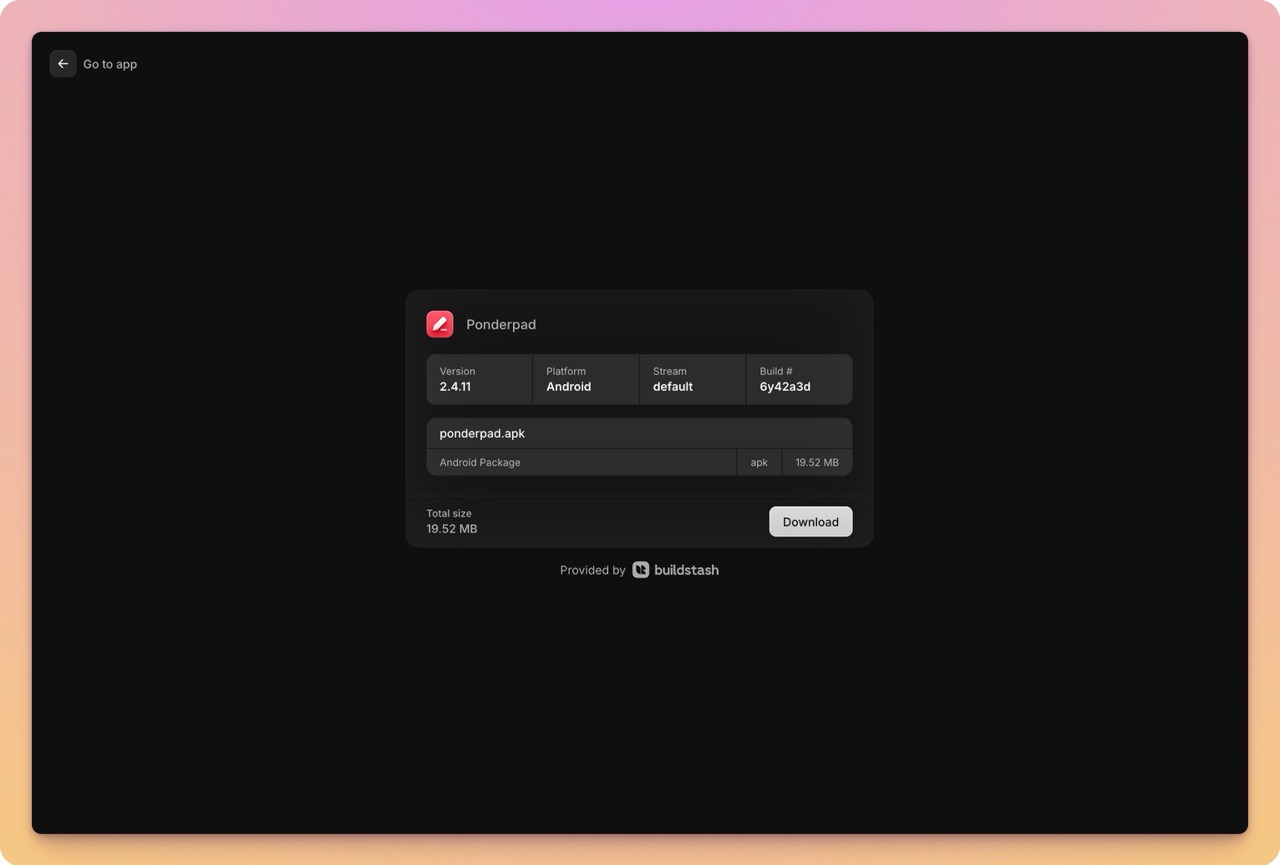1280x865 pixels.
Task: Select the Platform Android cell
Action: pos(585,379)
